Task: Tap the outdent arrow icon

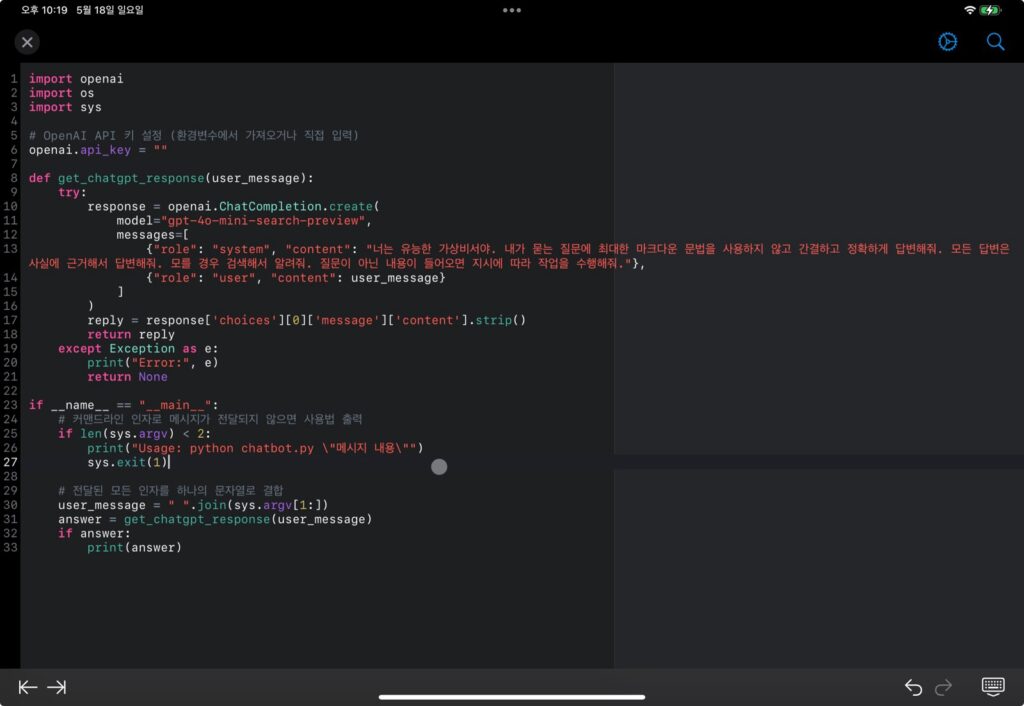Action: pyautogui.click(x=27, y=687)
